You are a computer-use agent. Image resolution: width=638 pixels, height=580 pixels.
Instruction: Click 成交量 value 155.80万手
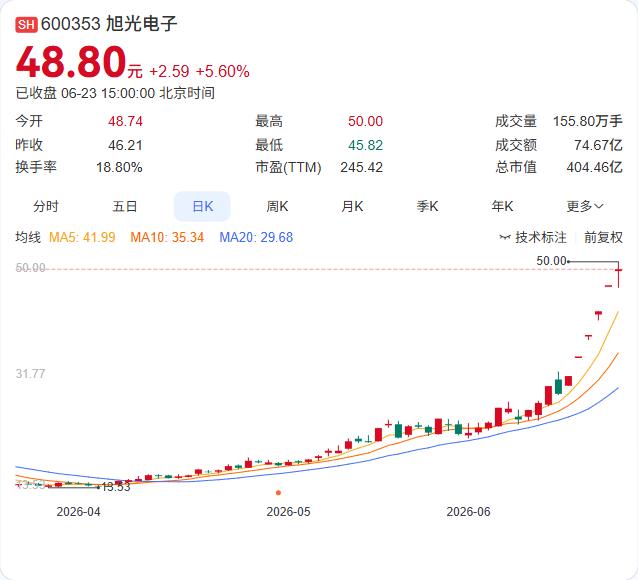coord(588,121)
